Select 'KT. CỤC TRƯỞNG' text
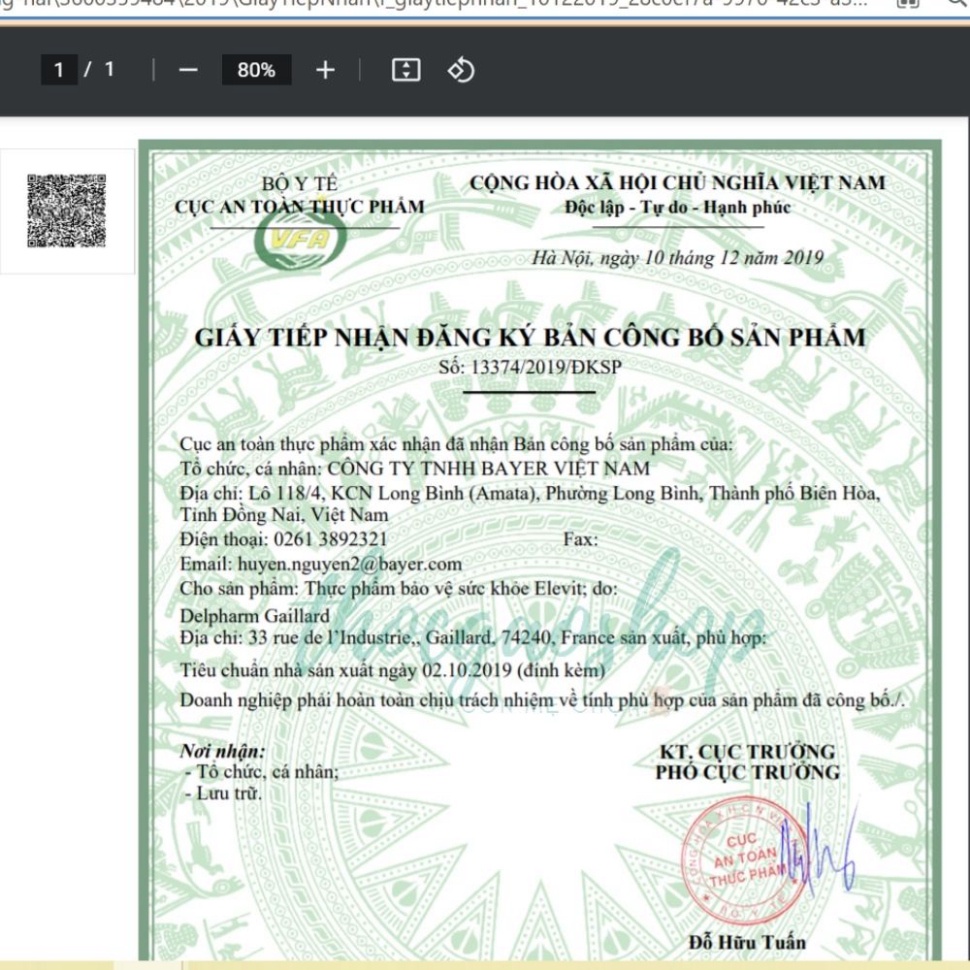This screenshot has height=970, width=970. pos(747,752)
